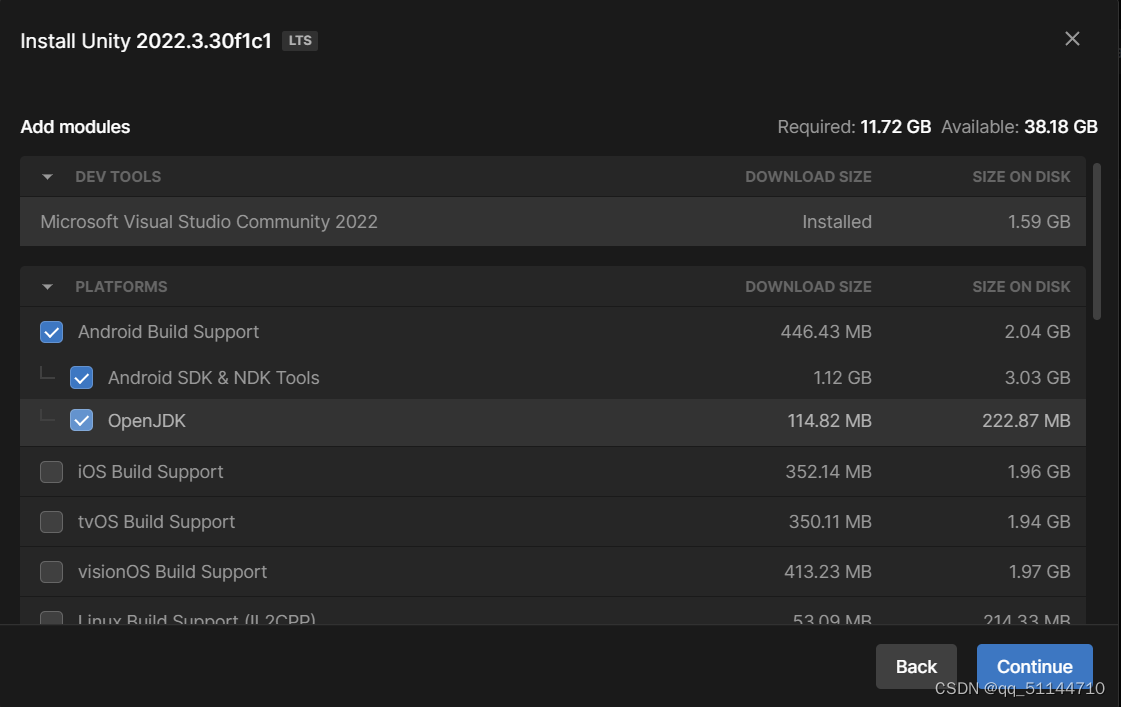Image resolution: width=1121 pixels, height=707 pixels.
Task: Click the 413.23 MB download size
Action: (x=827, y=572)
